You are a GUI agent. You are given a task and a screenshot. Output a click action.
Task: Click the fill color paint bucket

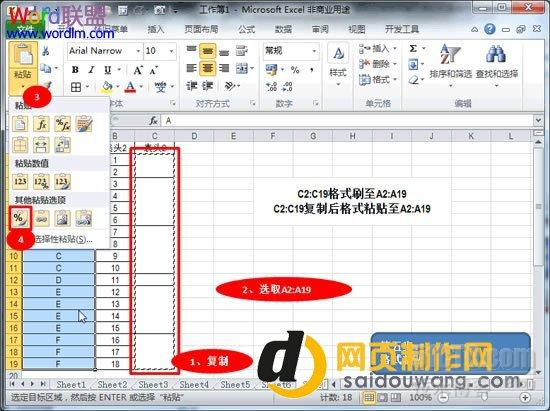pos(107,86)
